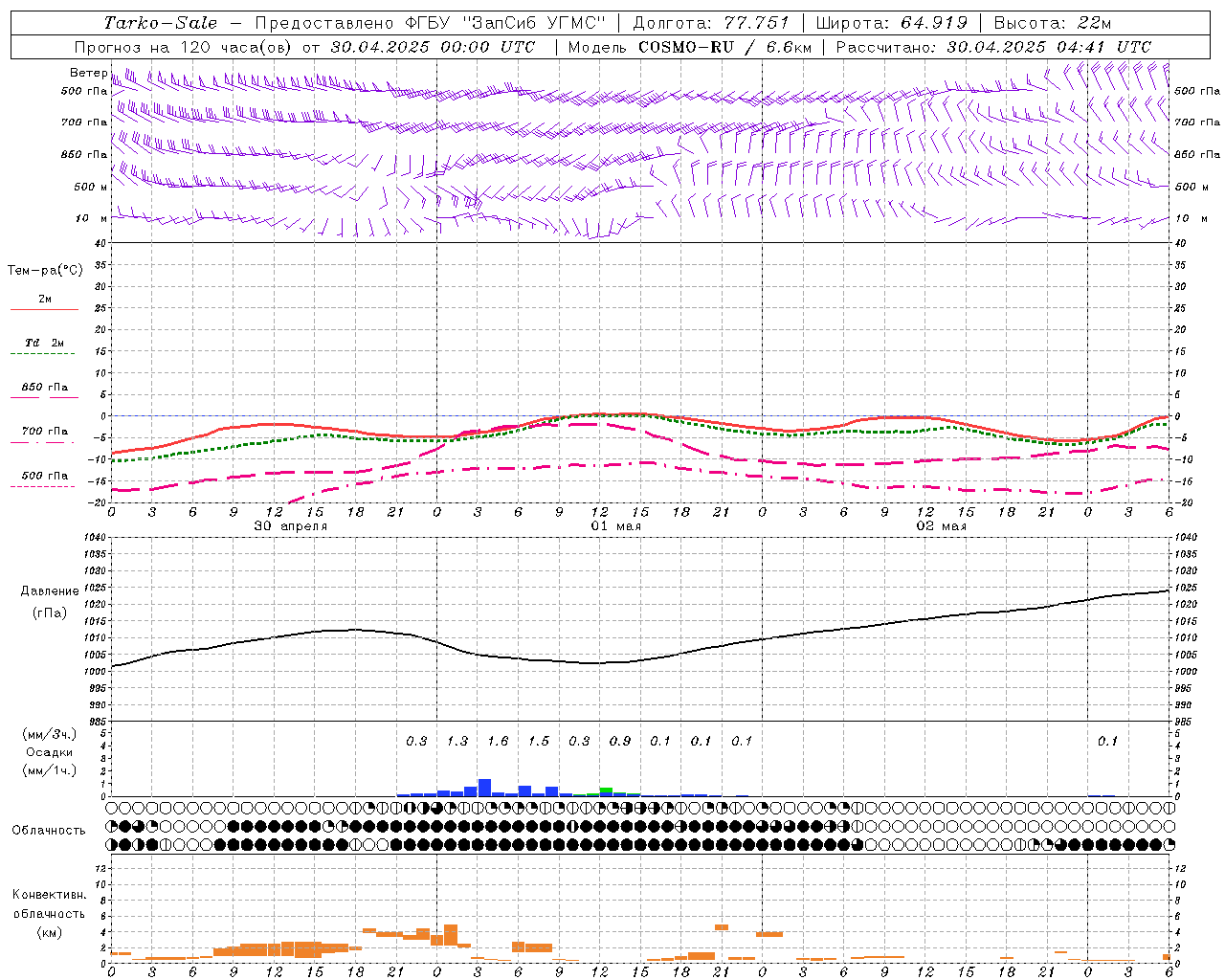Select the "Предоставлено ФГБУ ЗапСиб УГМС" provider text

(x=432, y=23)
